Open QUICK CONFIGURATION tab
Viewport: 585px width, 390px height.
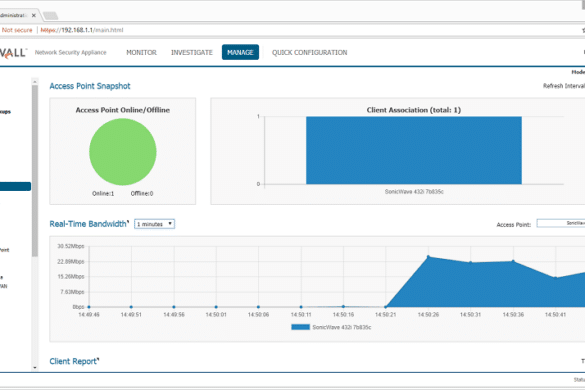[x=309, y=53]
